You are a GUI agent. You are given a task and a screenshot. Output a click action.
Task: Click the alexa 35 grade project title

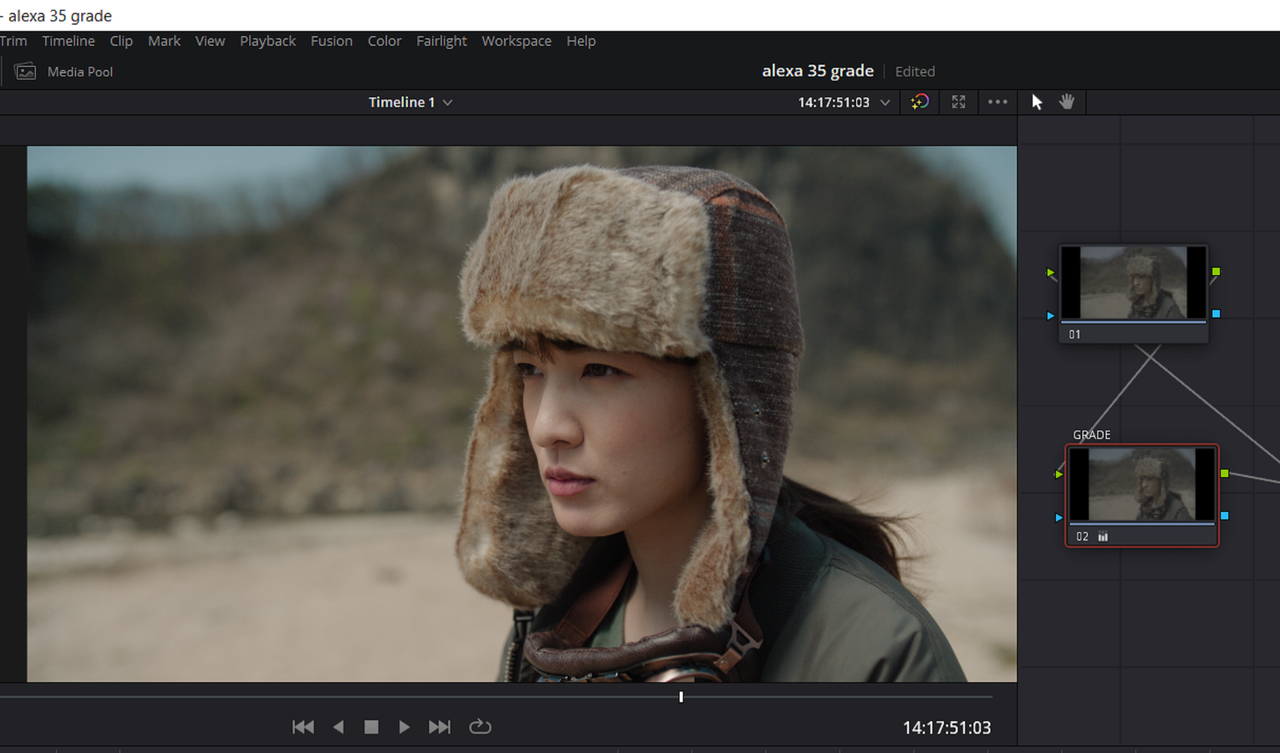[x=818, y=71]
